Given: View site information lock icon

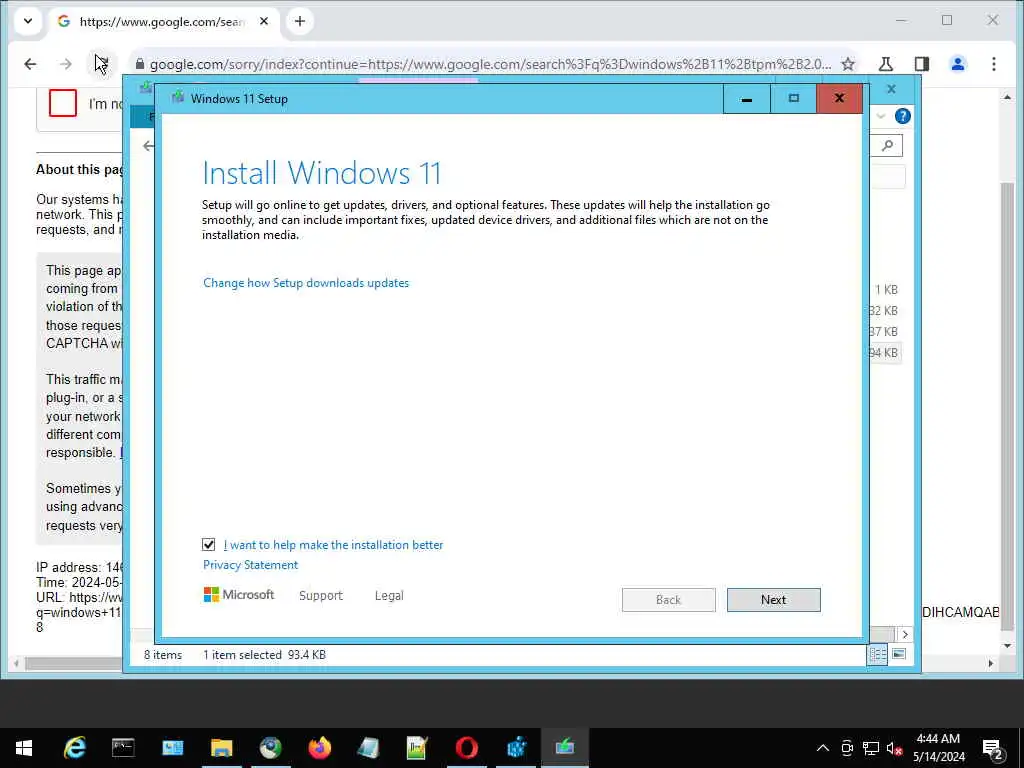Looking at the screenshot, I should (139, 64).
